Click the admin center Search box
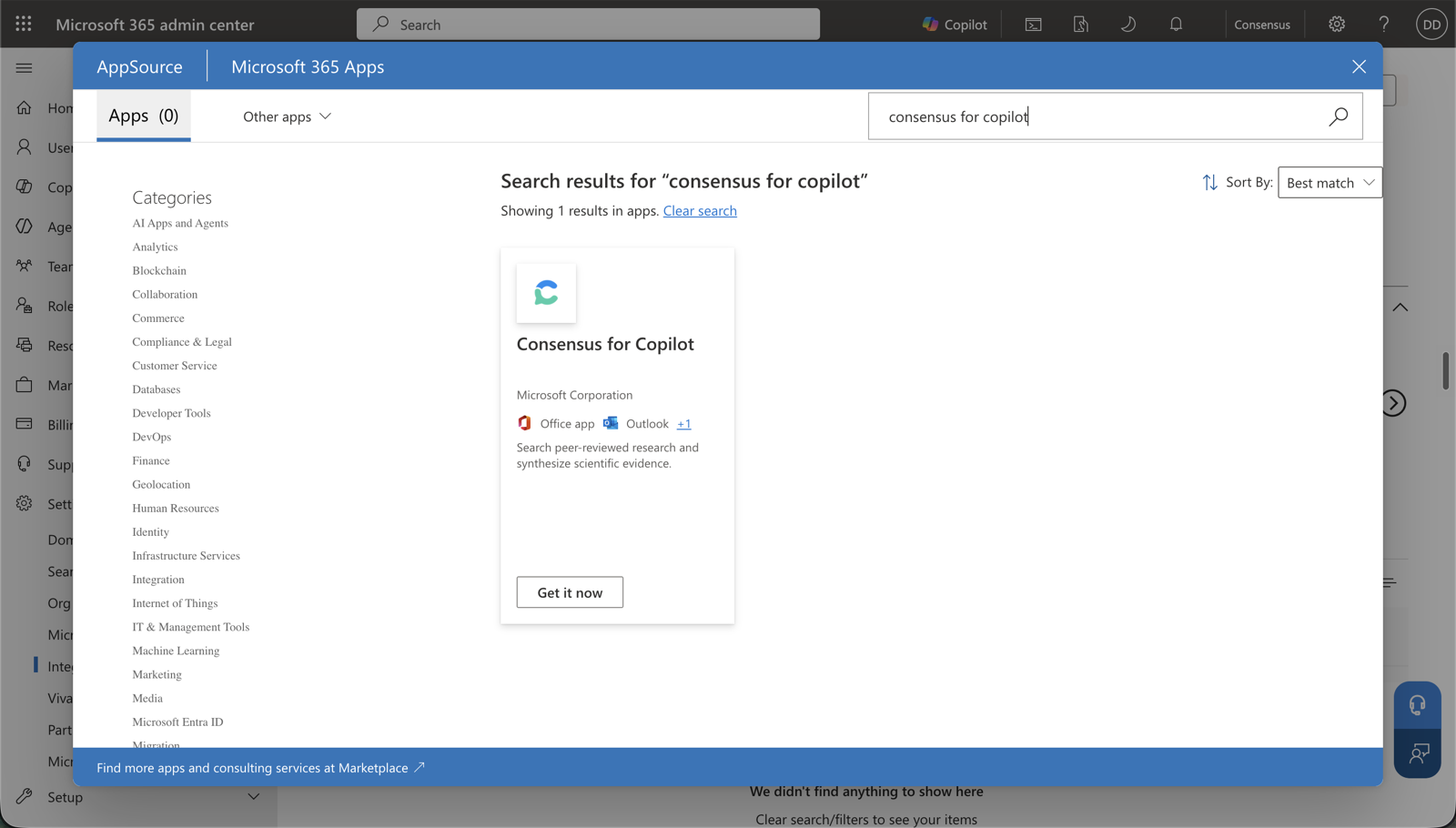Image resolution: width=1456 pixels, height=828 pixels. (x=588, y=24)
